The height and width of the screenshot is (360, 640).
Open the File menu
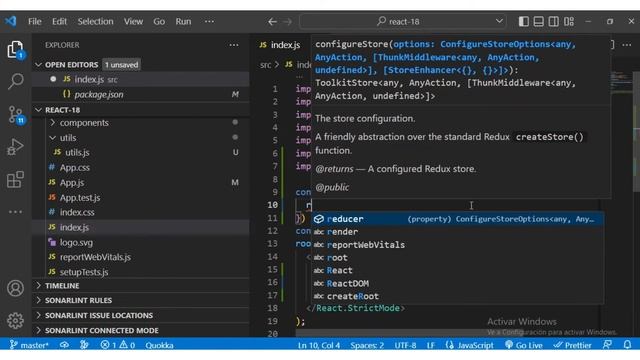35,21
